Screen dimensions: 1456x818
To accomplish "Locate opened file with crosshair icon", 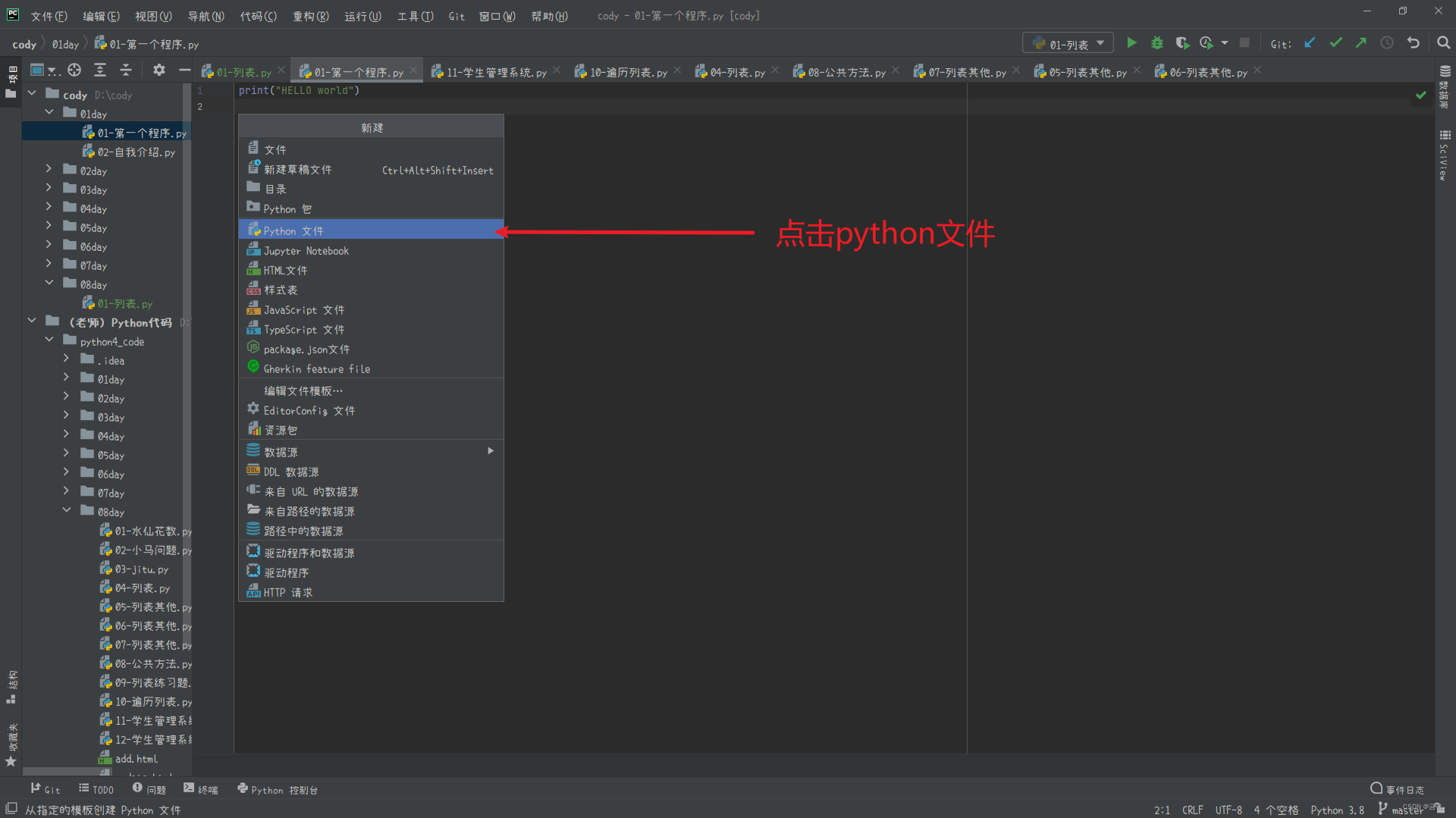I will click(x=74, y=71).
